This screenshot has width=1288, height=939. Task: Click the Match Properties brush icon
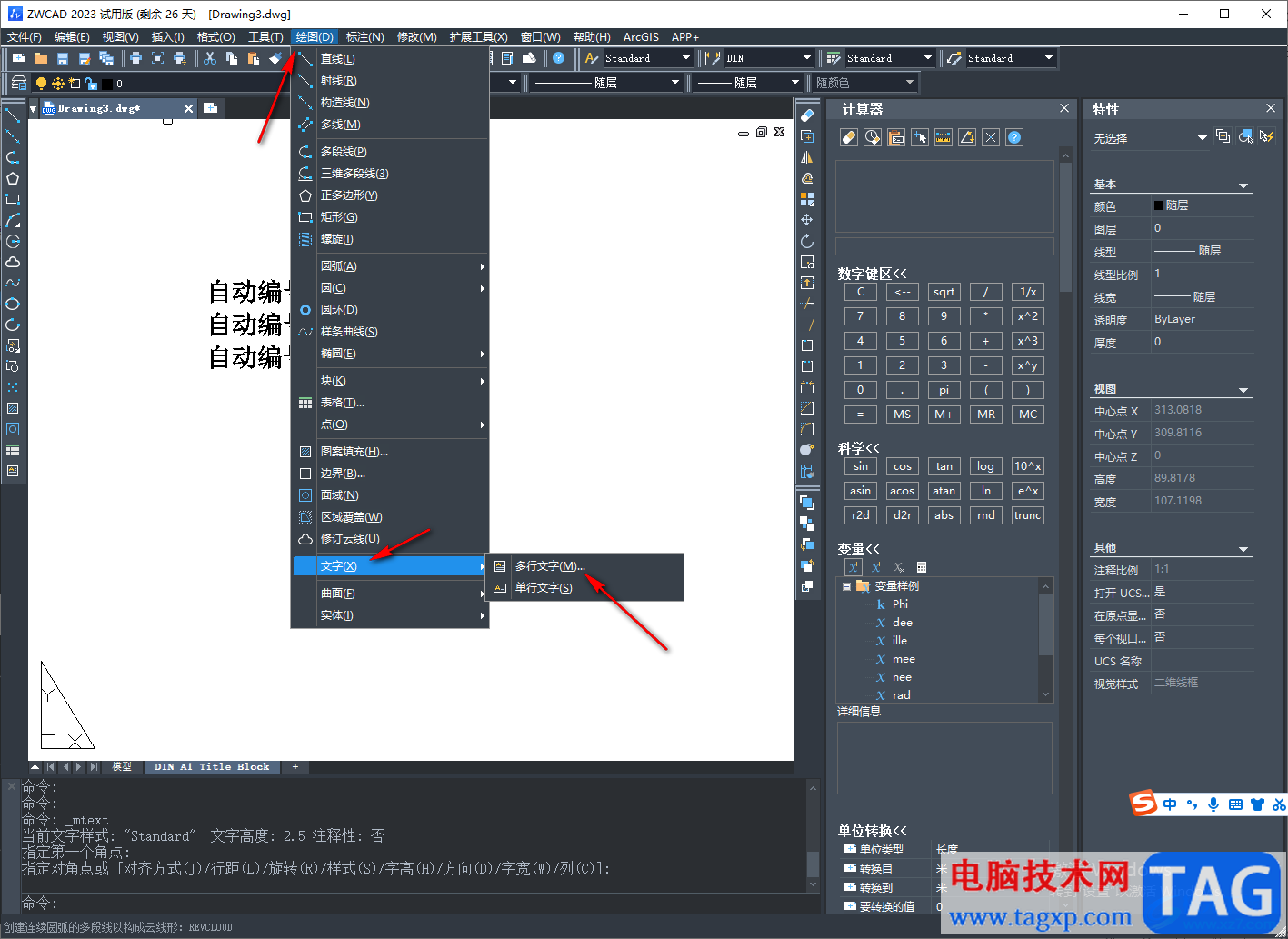[x=275, y=58]
